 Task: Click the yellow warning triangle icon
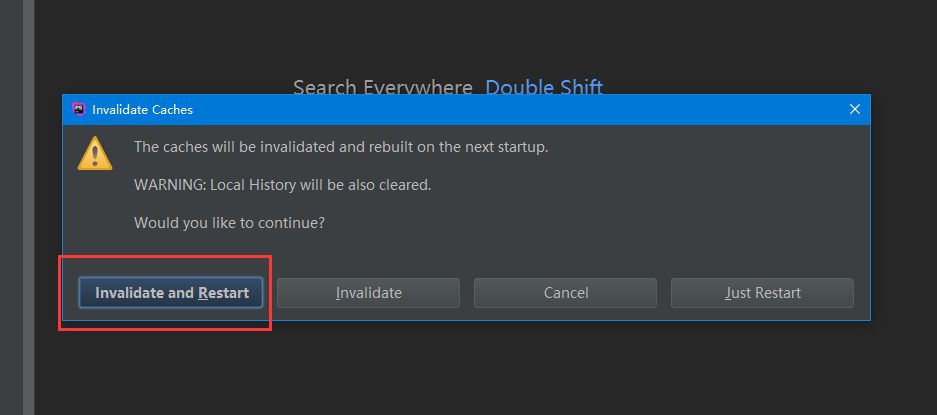coord(94,153)
